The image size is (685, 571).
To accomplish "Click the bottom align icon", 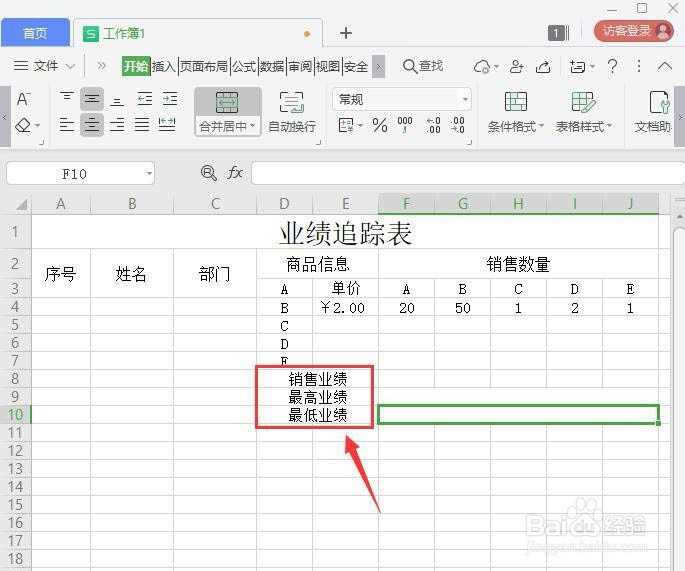I will 117,100.
